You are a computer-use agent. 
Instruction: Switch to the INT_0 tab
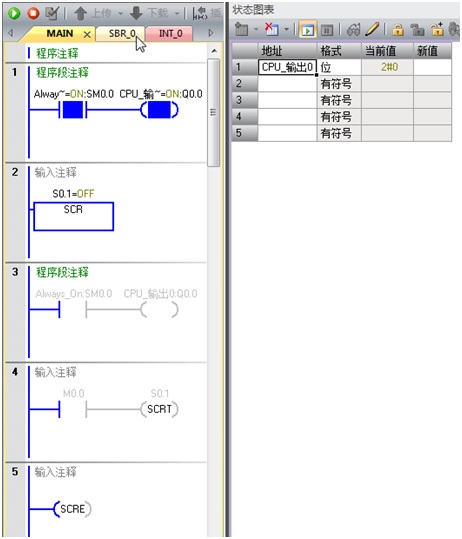click(170, 34)
